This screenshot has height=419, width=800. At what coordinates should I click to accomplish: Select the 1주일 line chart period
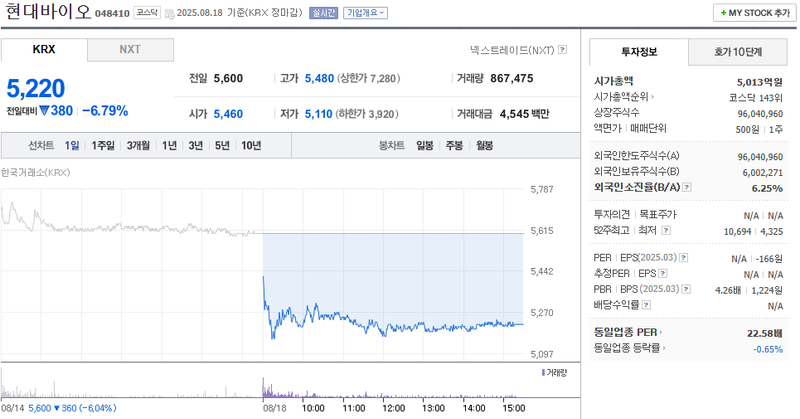tap(103, 145)
